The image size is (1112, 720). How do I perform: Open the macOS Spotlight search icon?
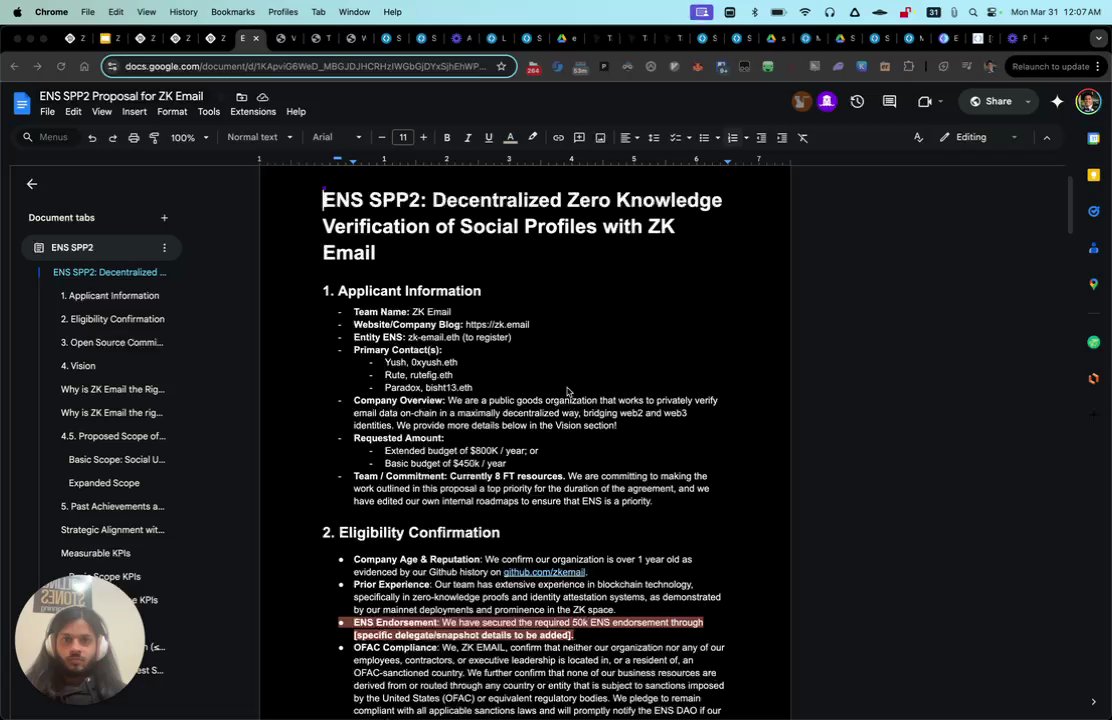pos(972,12)
